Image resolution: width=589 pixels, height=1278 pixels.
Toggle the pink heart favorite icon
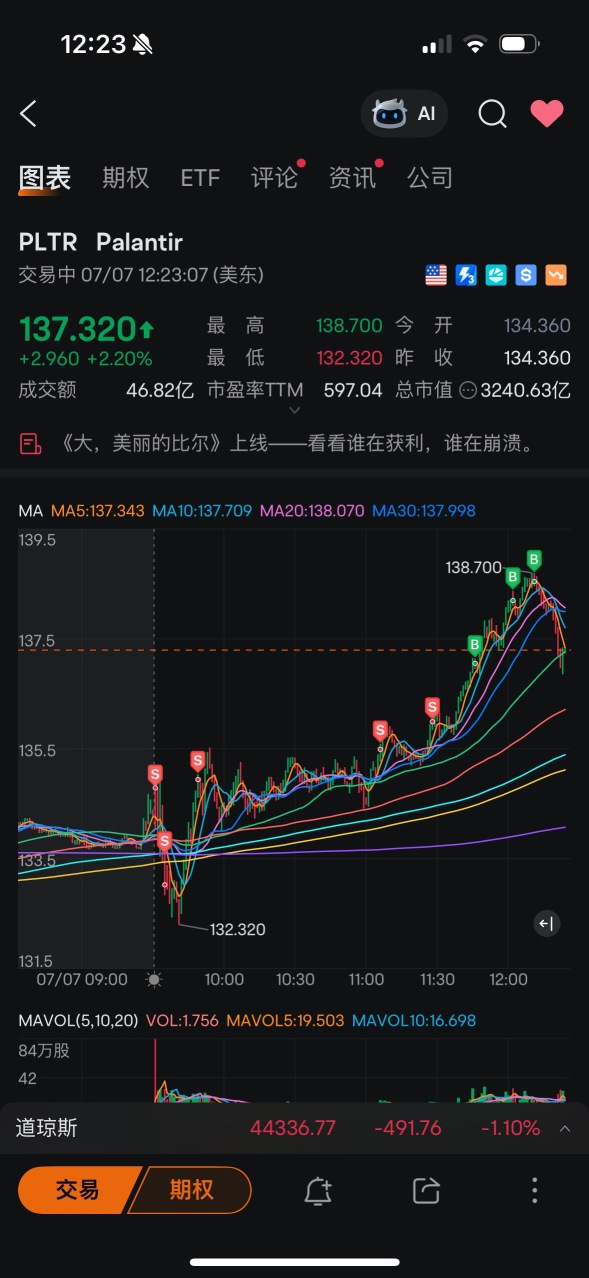pyautogui.click(x=547, y=114)
